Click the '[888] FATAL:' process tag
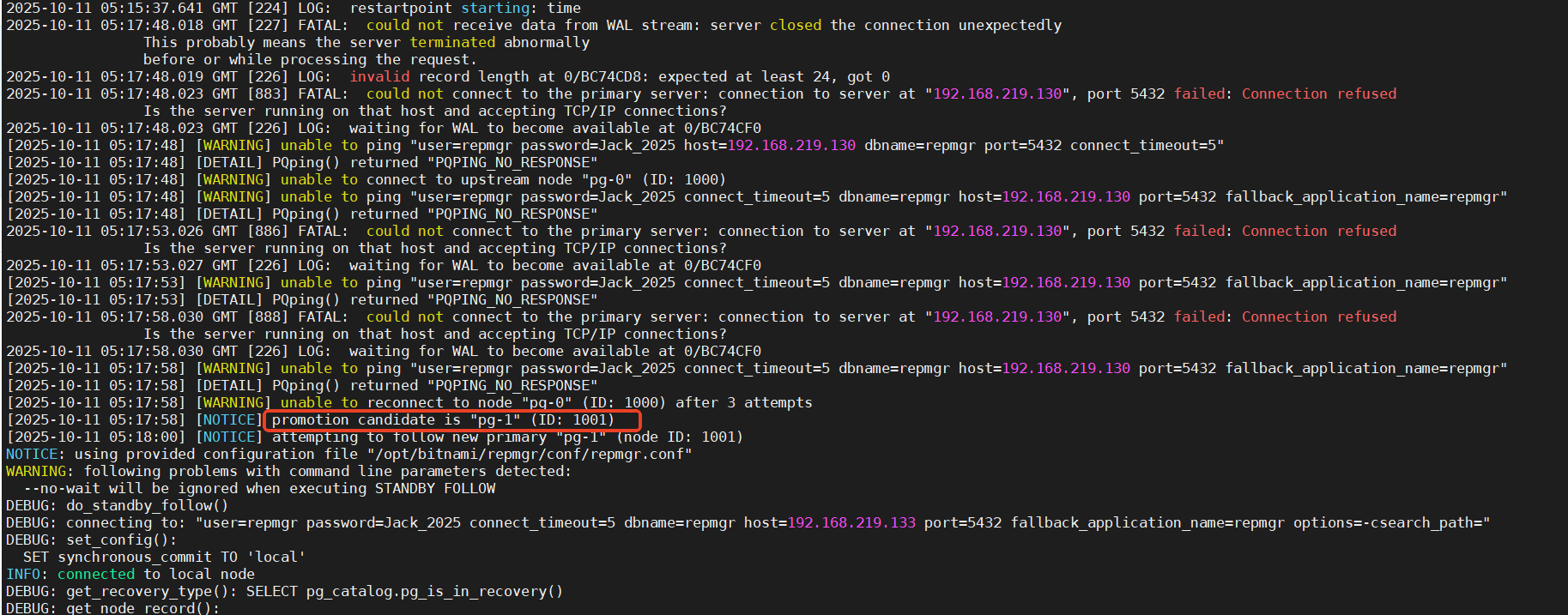The image size is (1568, 615). [x=298, y=317]
